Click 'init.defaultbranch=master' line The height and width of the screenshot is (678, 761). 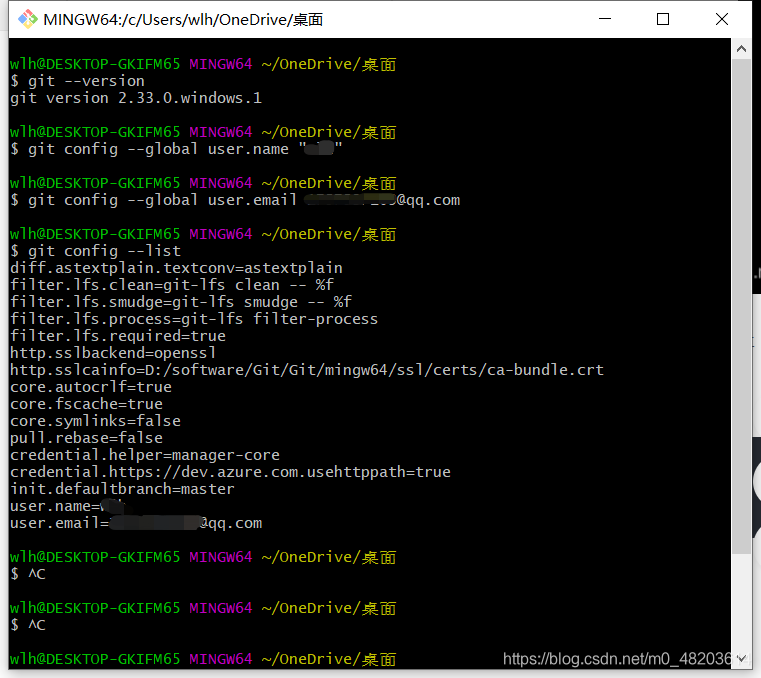click(x=122, y=489)
